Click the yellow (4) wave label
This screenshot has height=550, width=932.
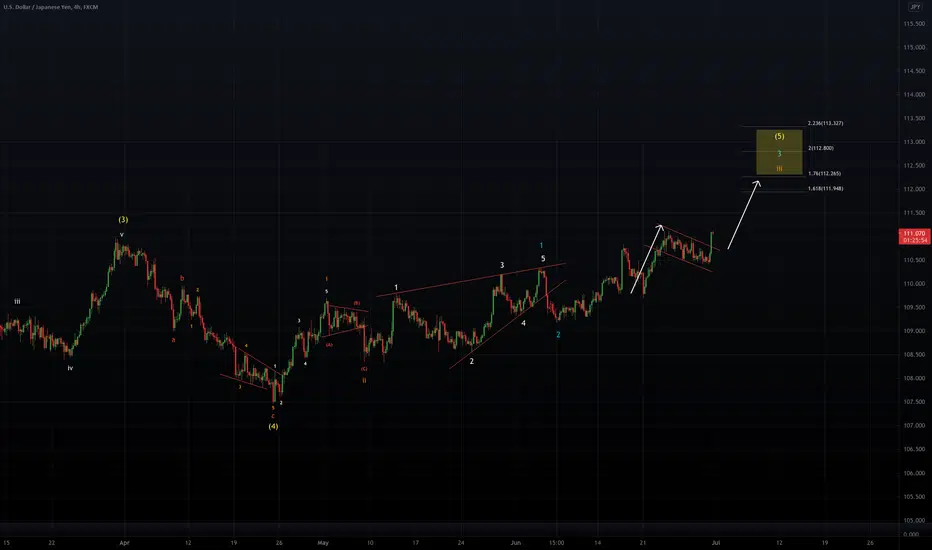tap(273, 426)
